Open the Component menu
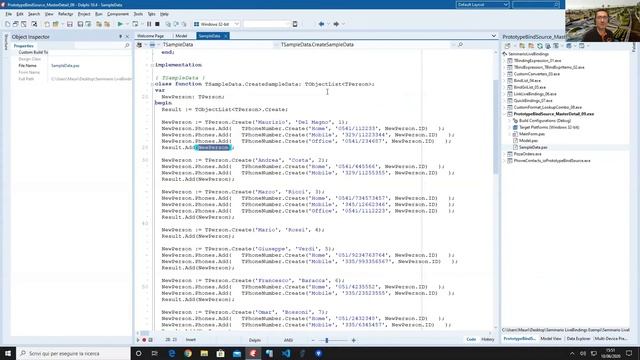Image resolution: width=640 pixels, height=360 pixels. click(118, 14)
